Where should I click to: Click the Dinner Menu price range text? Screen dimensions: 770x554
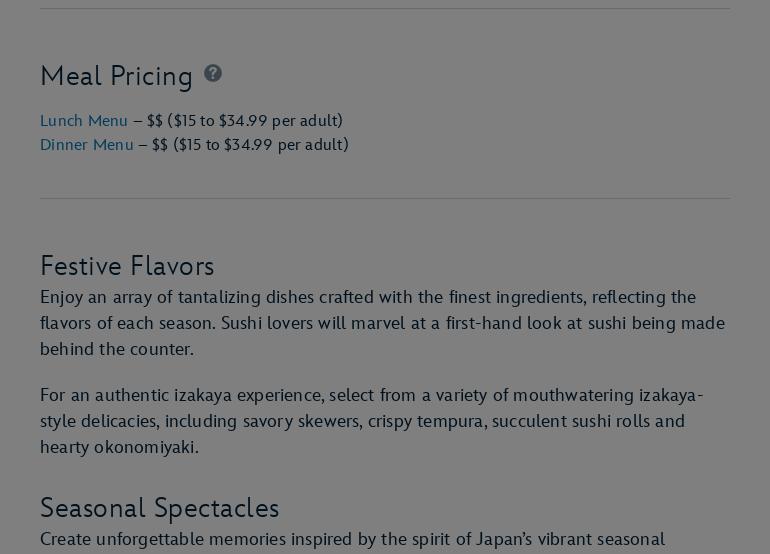pyautogui.click(x=251, y=145)
